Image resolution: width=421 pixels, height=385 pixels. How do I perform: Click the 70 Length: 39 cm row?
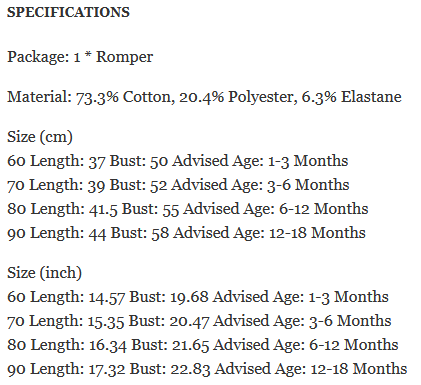(178, 185)
